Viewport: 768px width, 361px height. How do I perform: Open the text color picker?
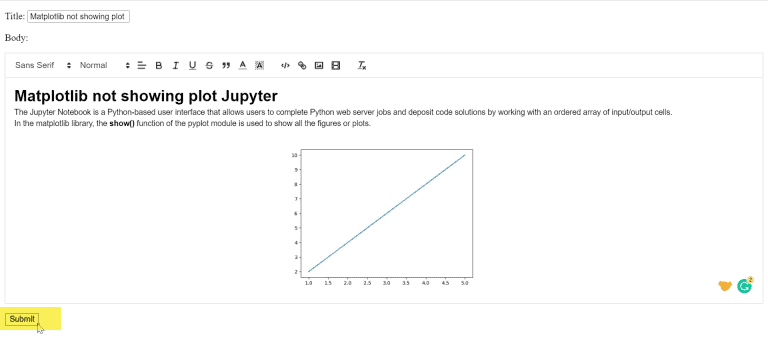click(242, 66)
